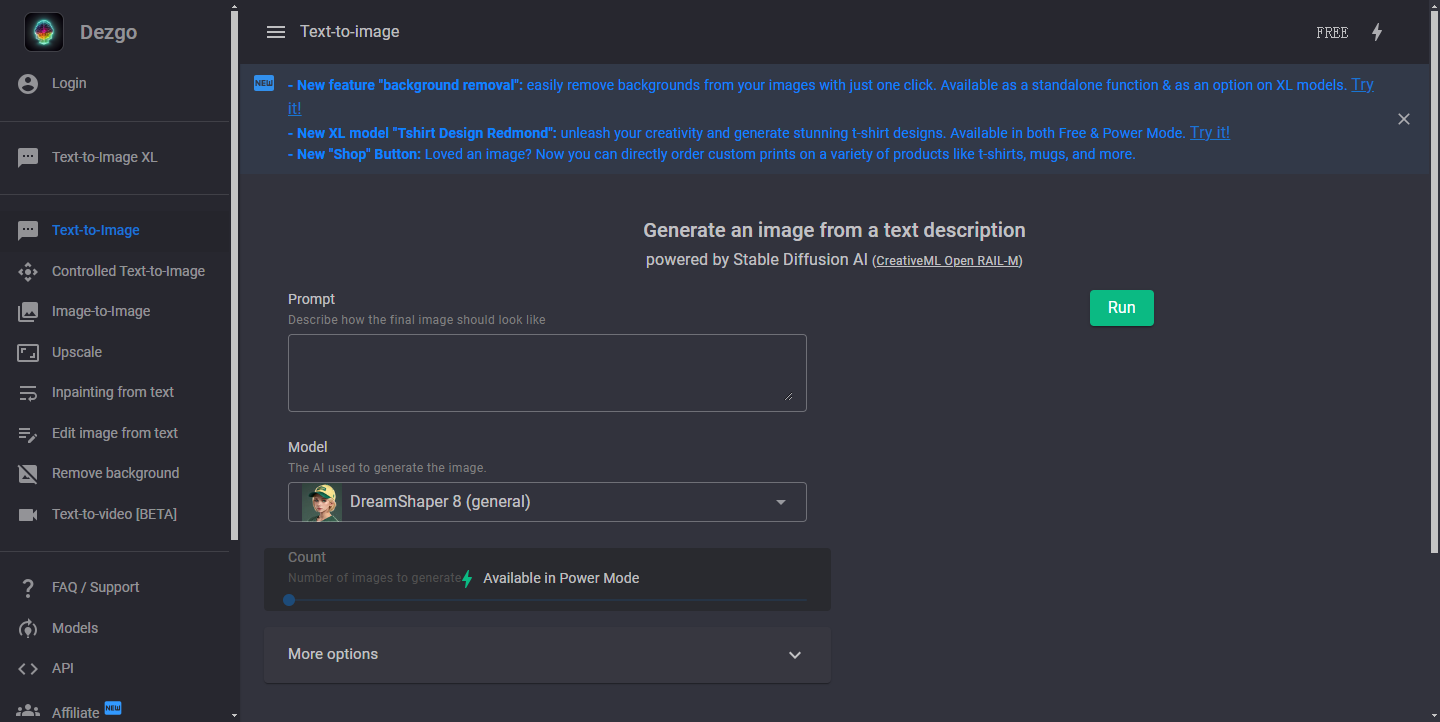Click the Login account icon
Viewport: 1440px width, 722px height.
pyautogui.click(x=28, y=84)
